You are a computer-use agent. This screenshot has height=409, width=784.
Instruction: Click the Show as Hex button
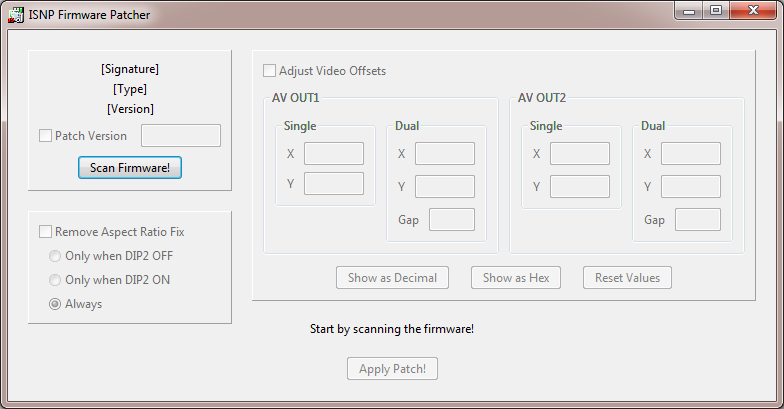(x=516, y=278)
